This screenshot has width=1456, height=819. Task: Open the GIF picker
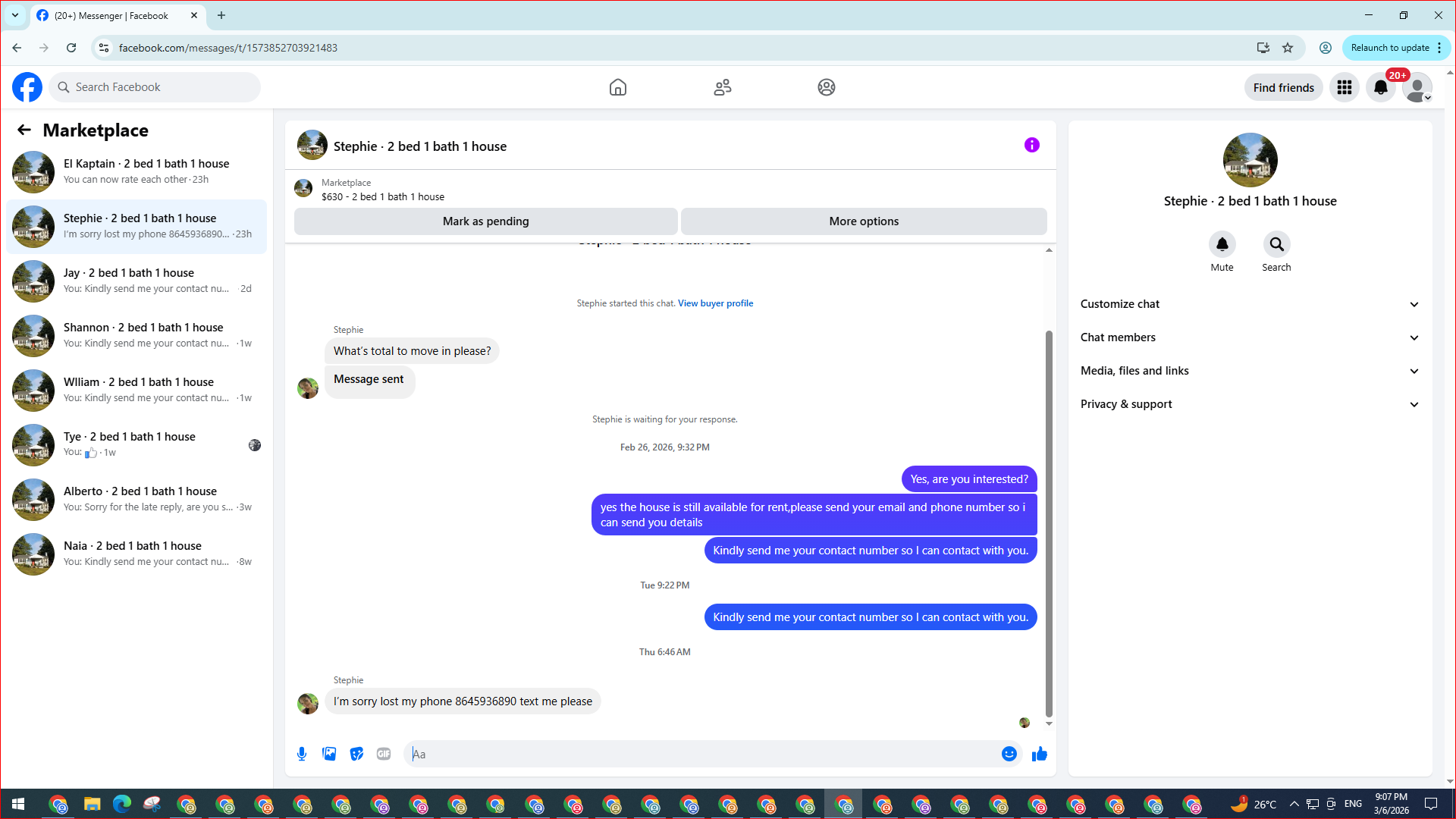coord(384,754)
